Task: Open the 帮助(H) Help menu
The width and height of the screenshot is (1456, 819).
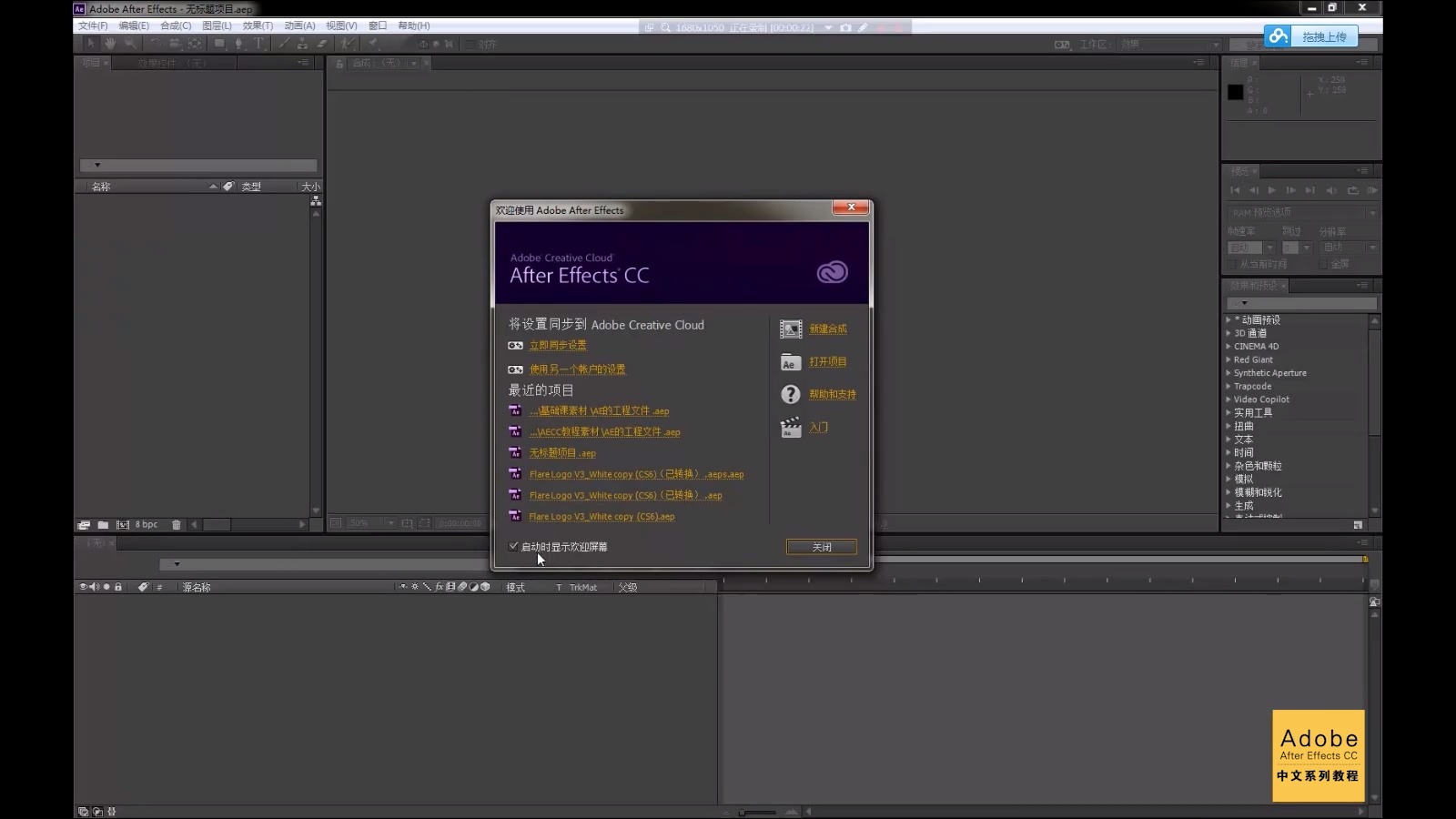Action: pos(414,25)
